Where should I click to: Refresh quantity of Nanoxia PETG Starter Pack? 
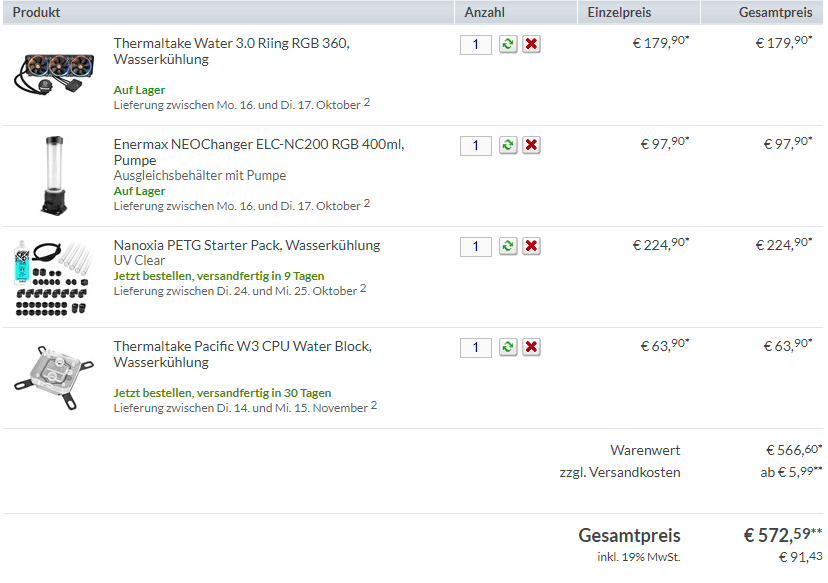(x=508, y=246)
